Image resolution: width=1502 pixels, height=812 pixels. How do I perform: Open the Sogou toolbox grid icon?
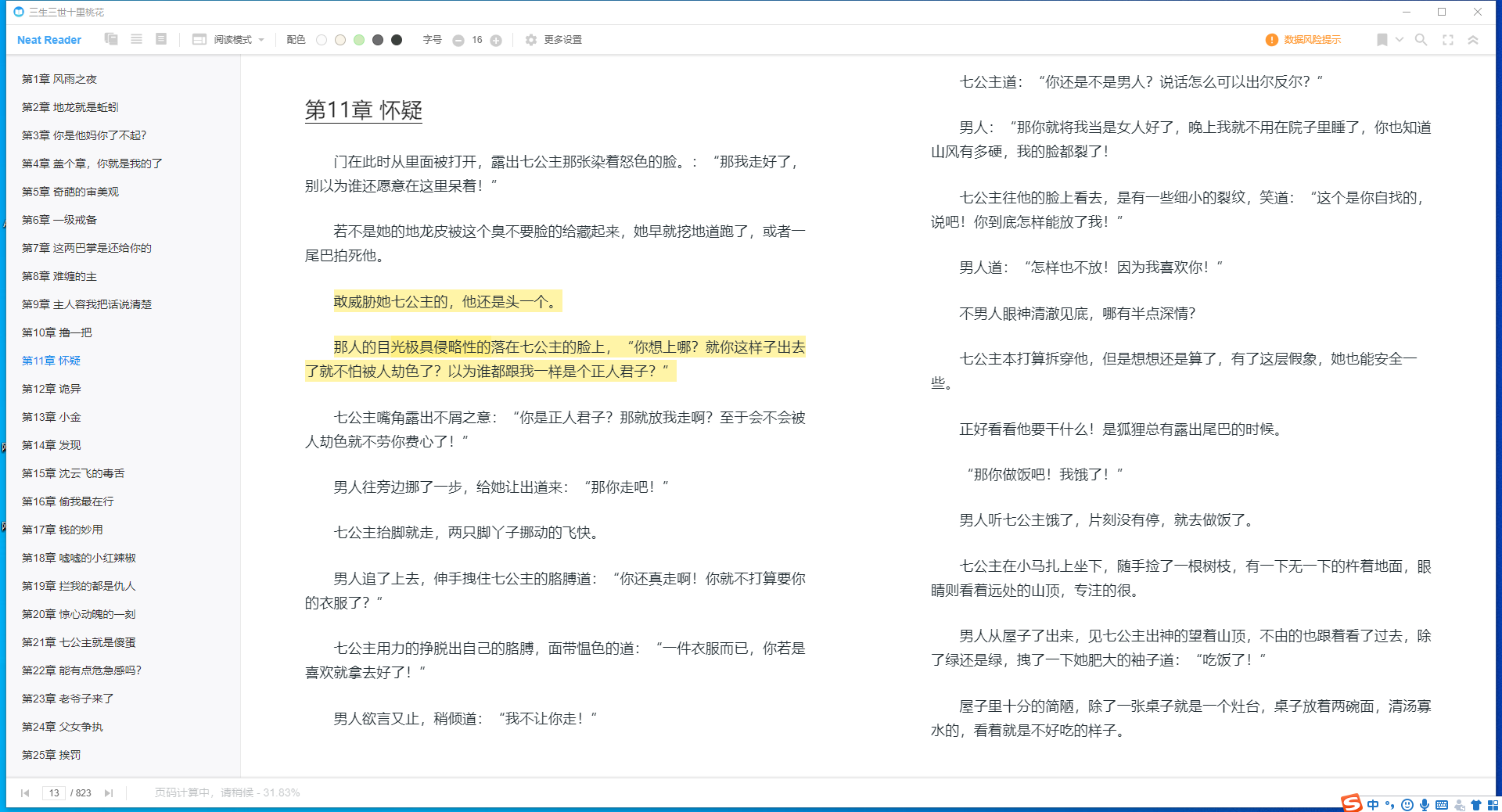(x=1493, y=805)
